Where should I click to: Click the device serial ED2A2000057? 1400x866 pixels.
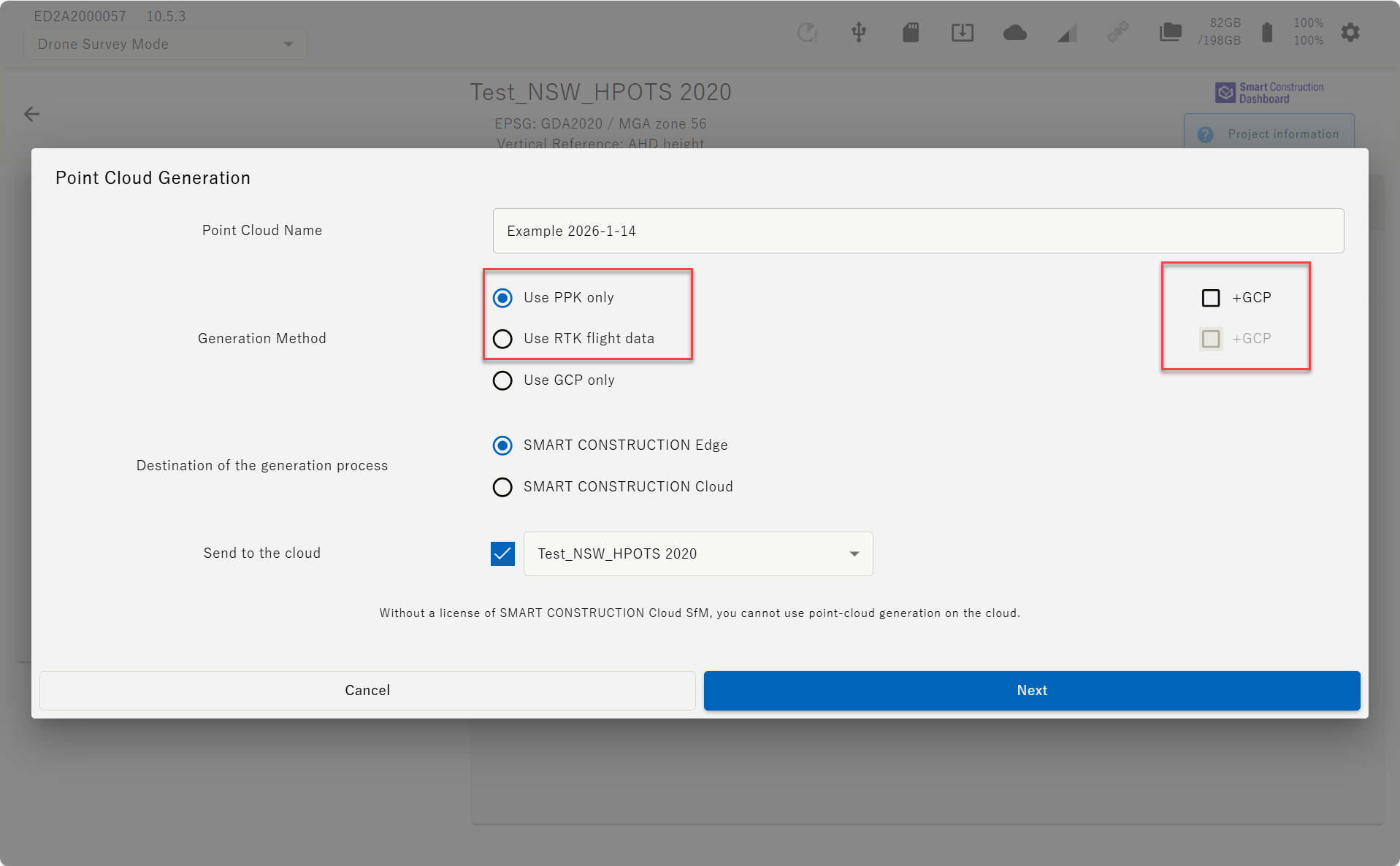[80, 16]
